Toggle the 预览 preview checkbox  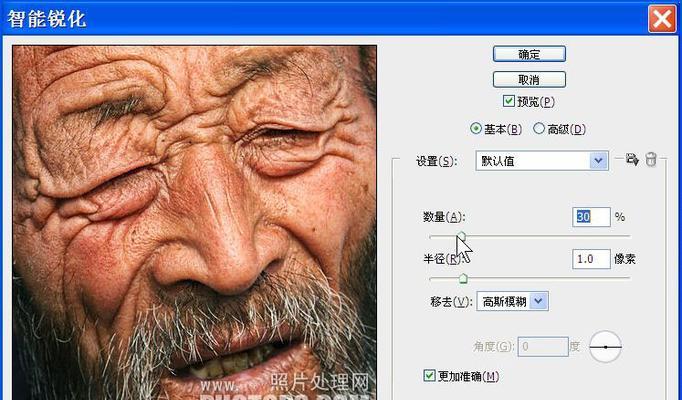tap(509, 101)
